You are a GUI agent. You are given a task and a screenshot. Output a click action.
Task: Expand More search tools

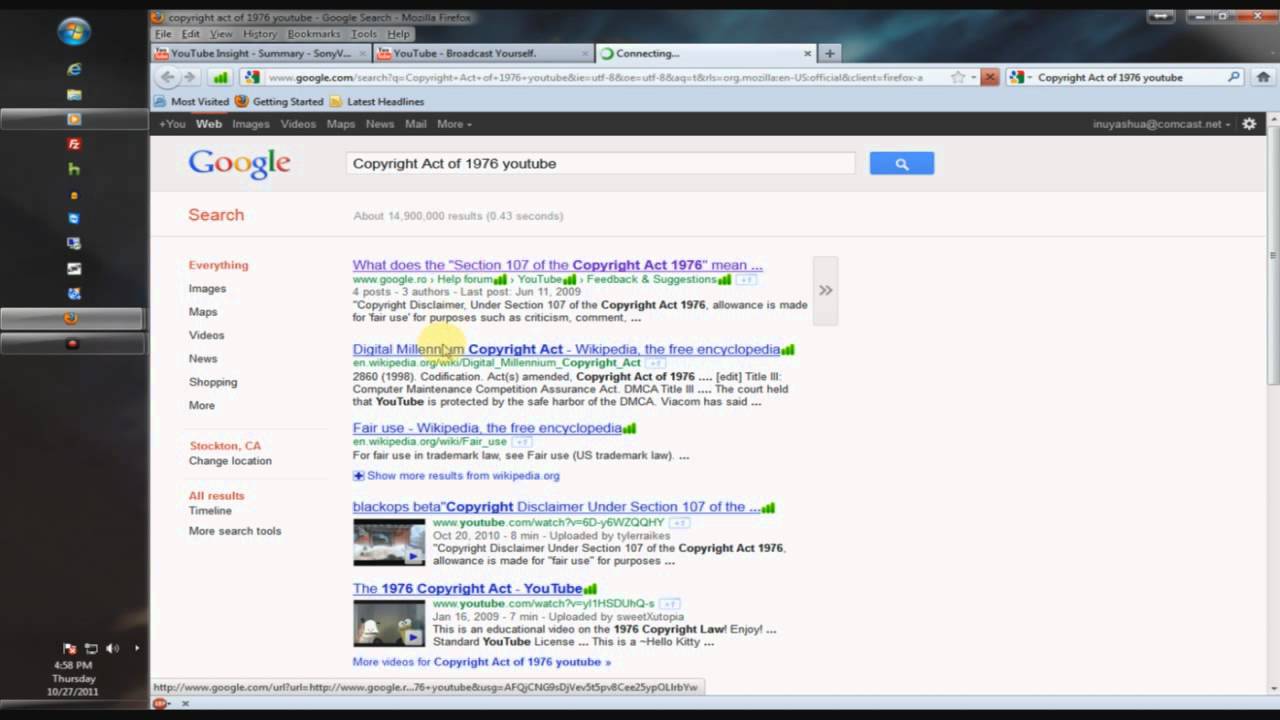[x=235, y=531]
